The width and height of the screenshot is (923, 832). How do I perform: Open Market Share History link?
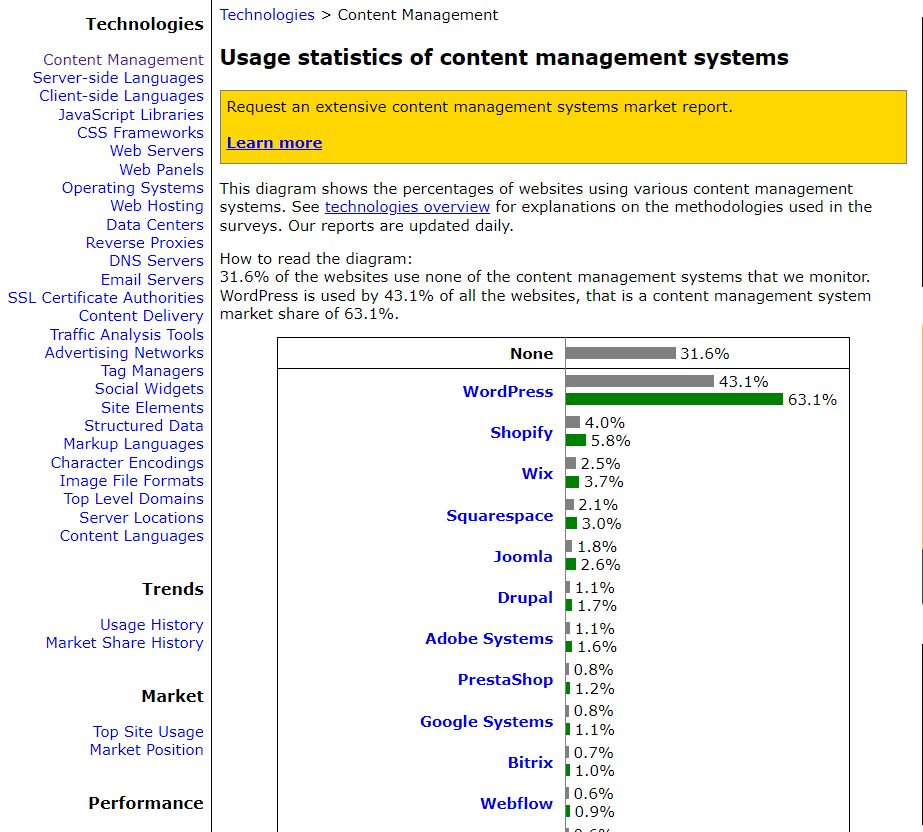click(125, 644)
